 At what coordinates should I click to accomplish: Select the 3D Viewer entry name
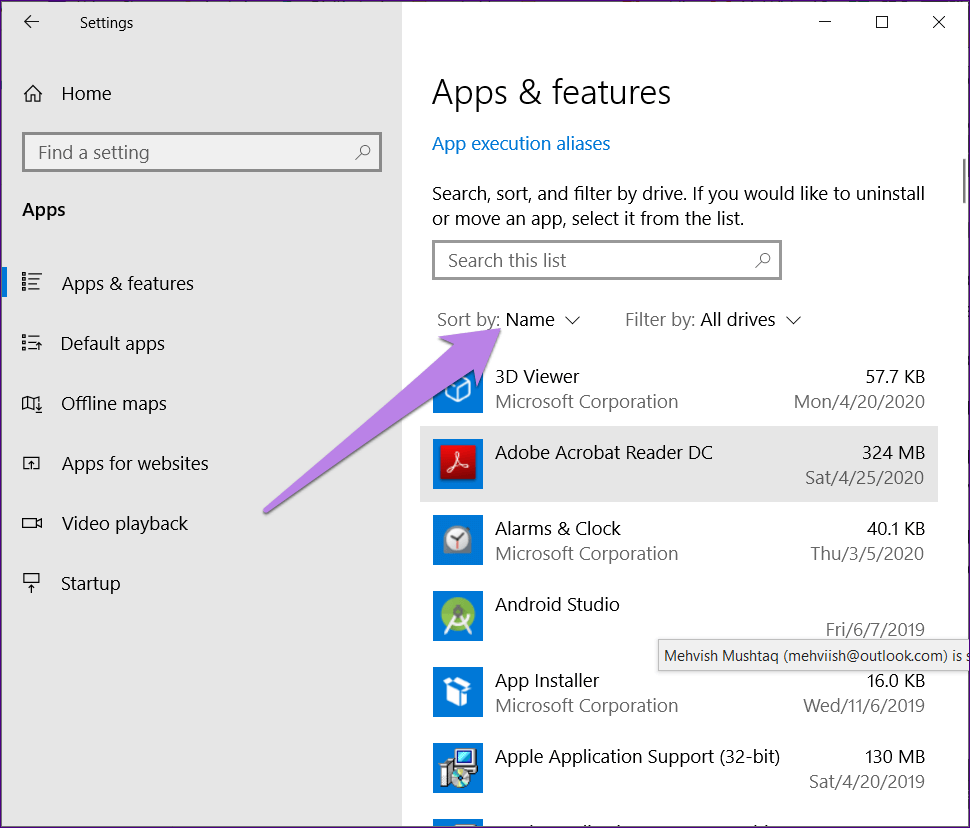point(537,376)
